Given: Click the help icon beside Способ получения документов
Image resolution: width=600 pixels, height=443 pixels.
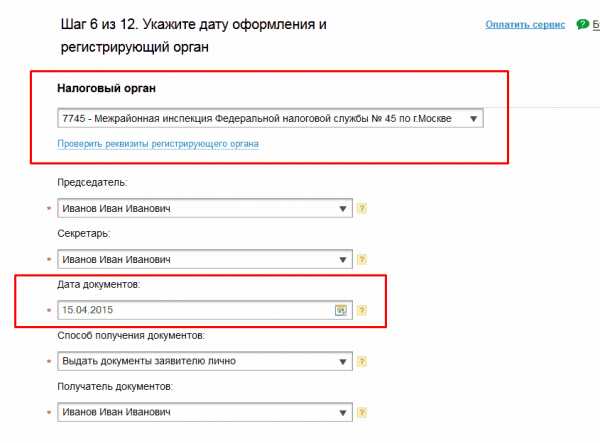Looking at the screenshot, I should (x=362, y=361).
